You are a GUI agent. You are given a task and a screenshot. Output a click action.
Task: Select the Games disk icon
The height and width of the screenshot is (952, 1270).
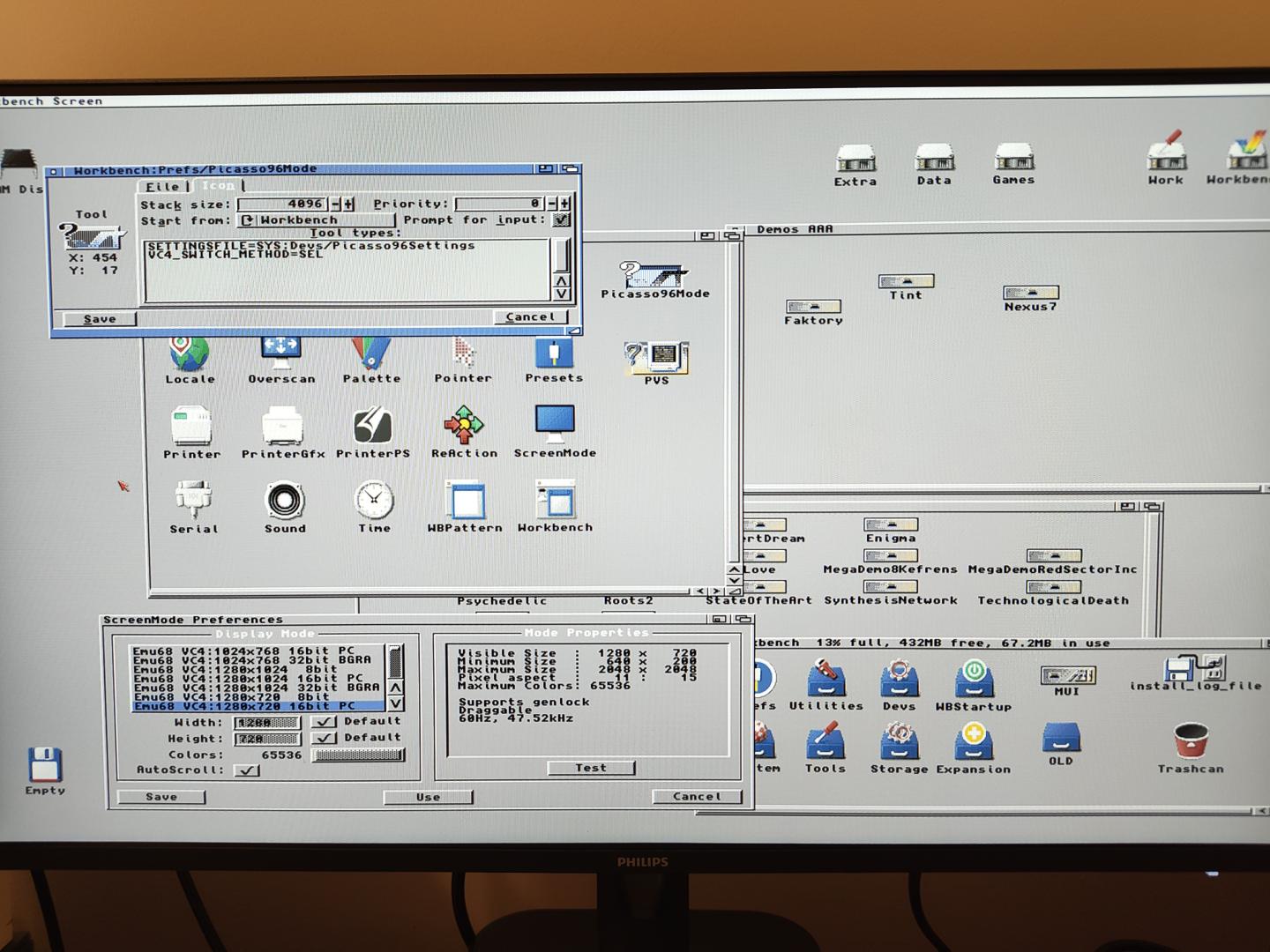click(x=1013, y=158)
